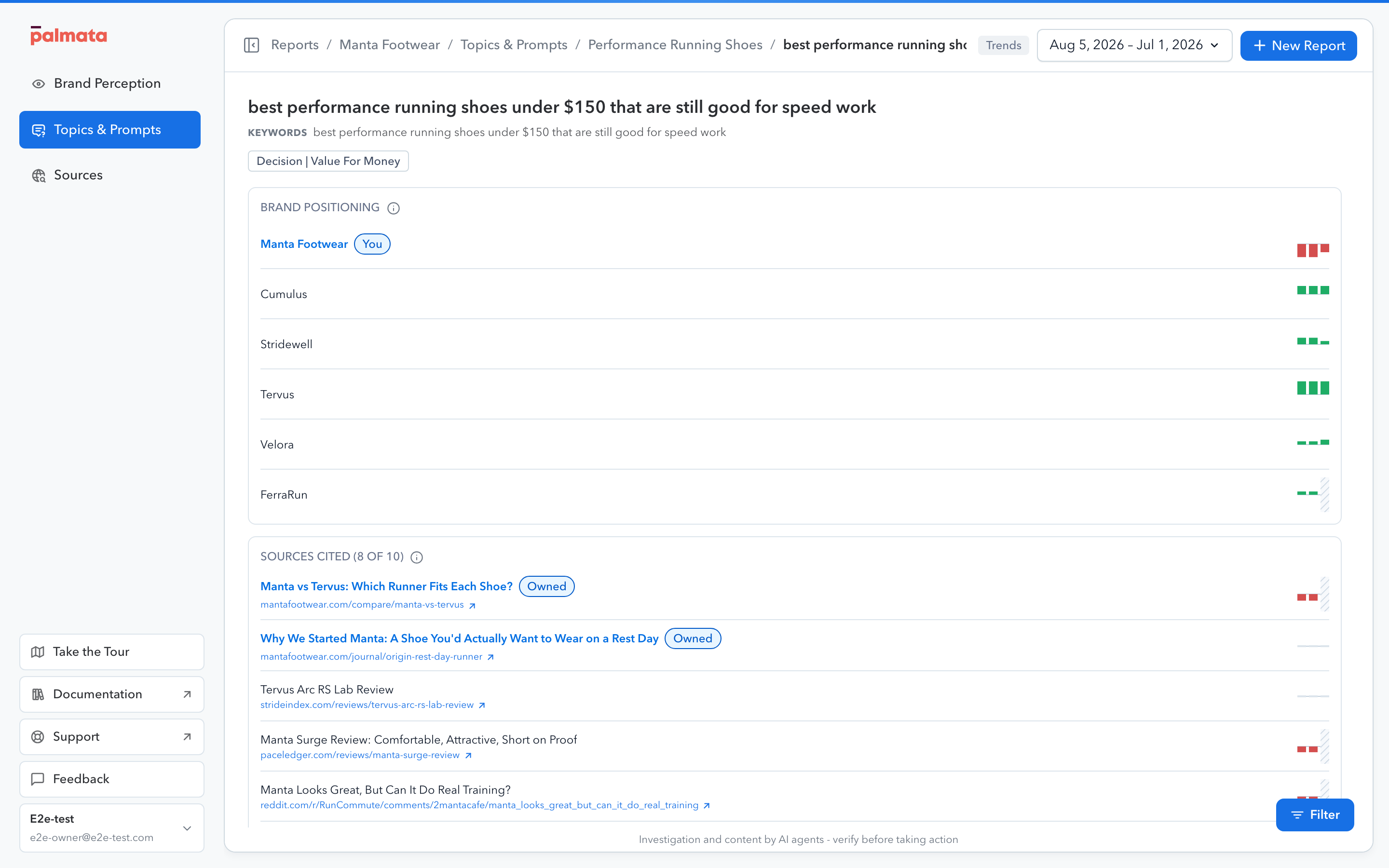The width and height of the screenshot is (1389, 868).
Task: Click the Support external arrow icon
Action: 187,736
